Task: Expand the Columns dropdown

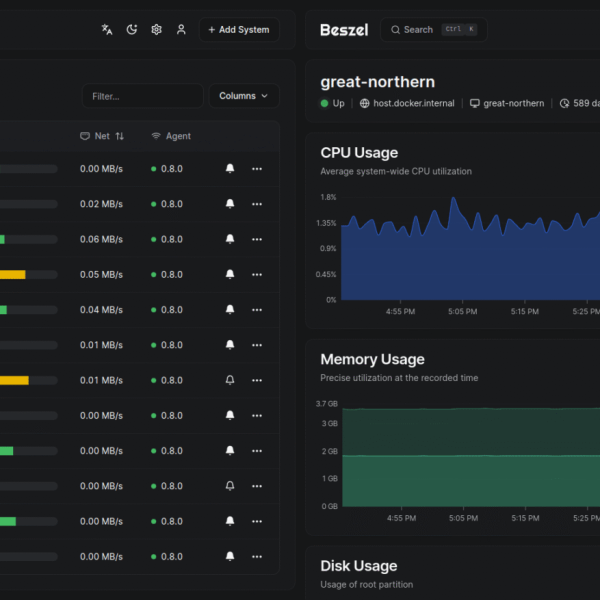Action: (x=244, y=96)
